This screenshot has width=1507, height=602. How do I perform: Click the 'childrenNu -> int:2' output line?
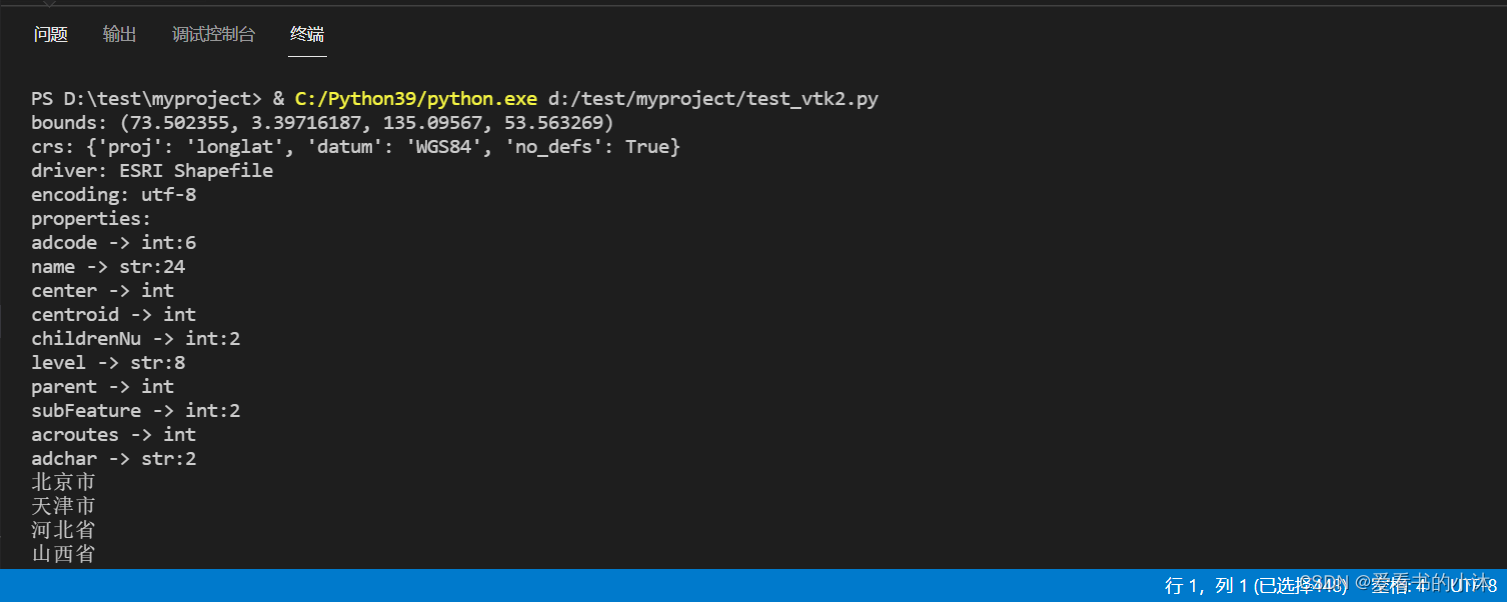pyautogui.click(x=135, y=339)
